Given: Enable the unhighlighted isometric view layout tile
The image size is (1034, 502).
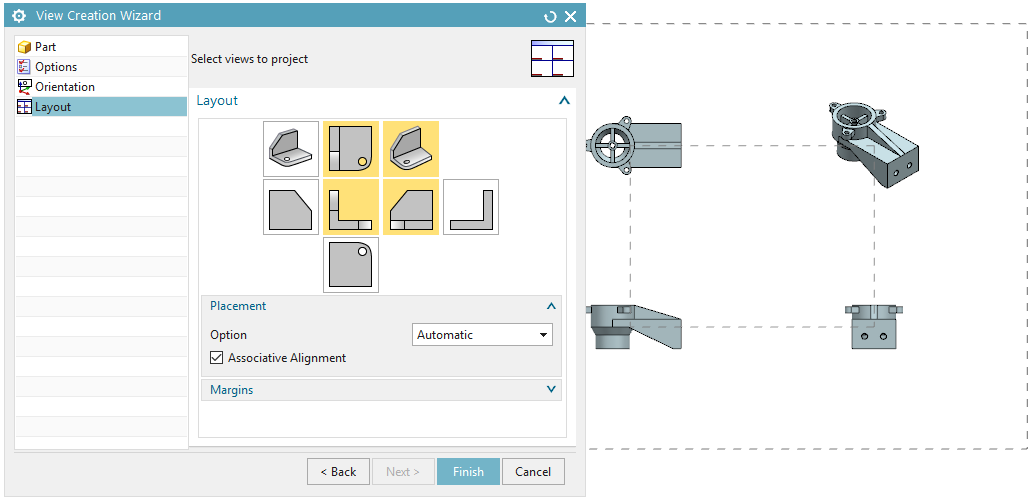Looking at the screenshot, I should pyautogui.click(x=291, y=149).
